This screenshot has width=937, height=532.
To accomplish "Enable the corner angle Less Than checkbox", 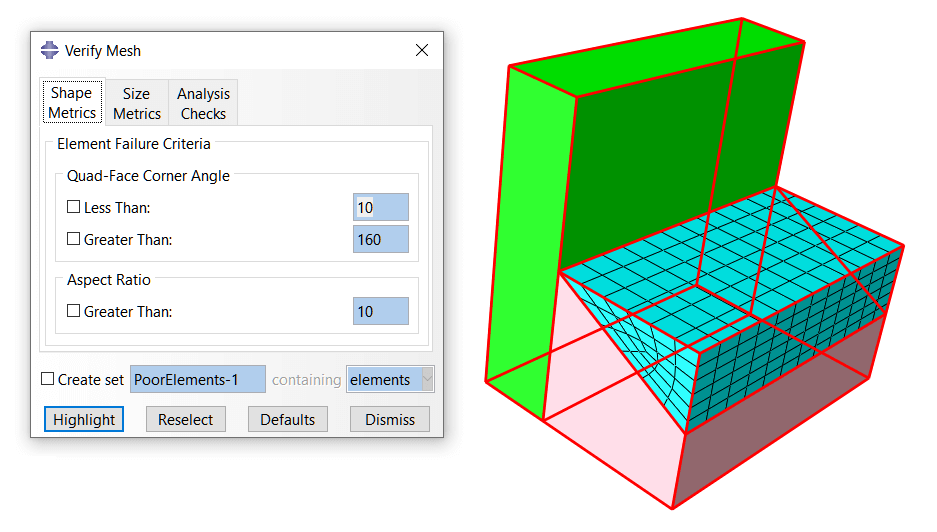I will pos(73,208).
